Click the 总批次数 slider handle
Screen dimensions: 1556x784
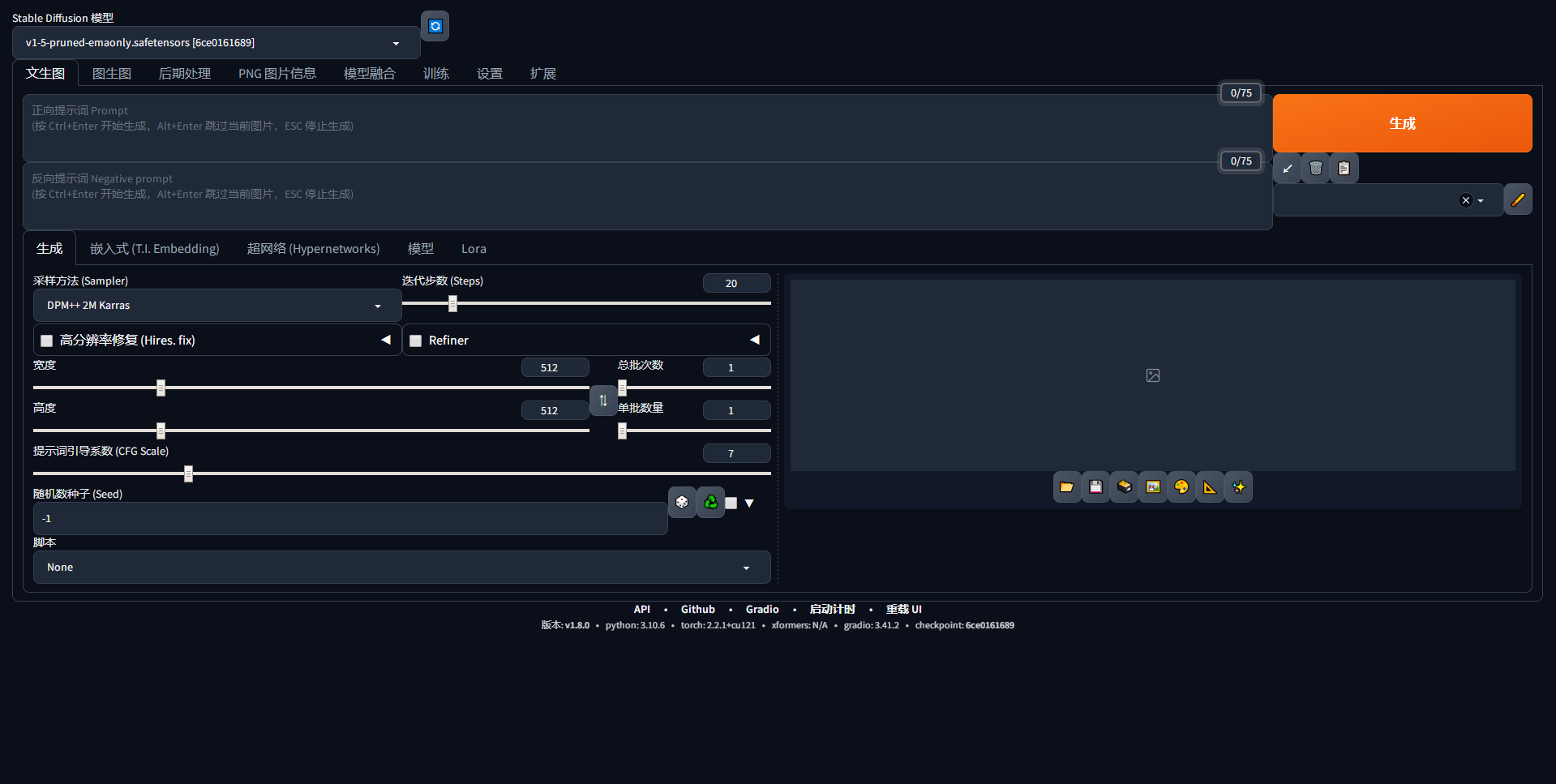pos(622,388)
